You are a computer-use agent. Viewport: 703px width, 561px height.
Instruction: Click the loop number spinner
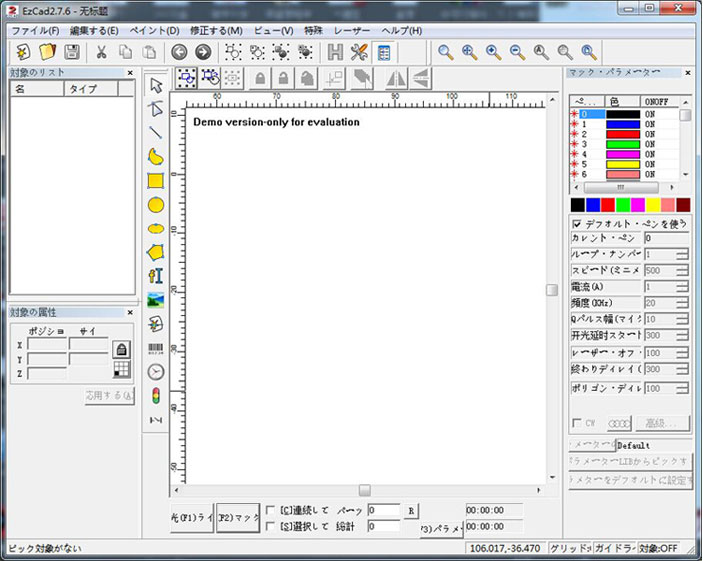682,254
